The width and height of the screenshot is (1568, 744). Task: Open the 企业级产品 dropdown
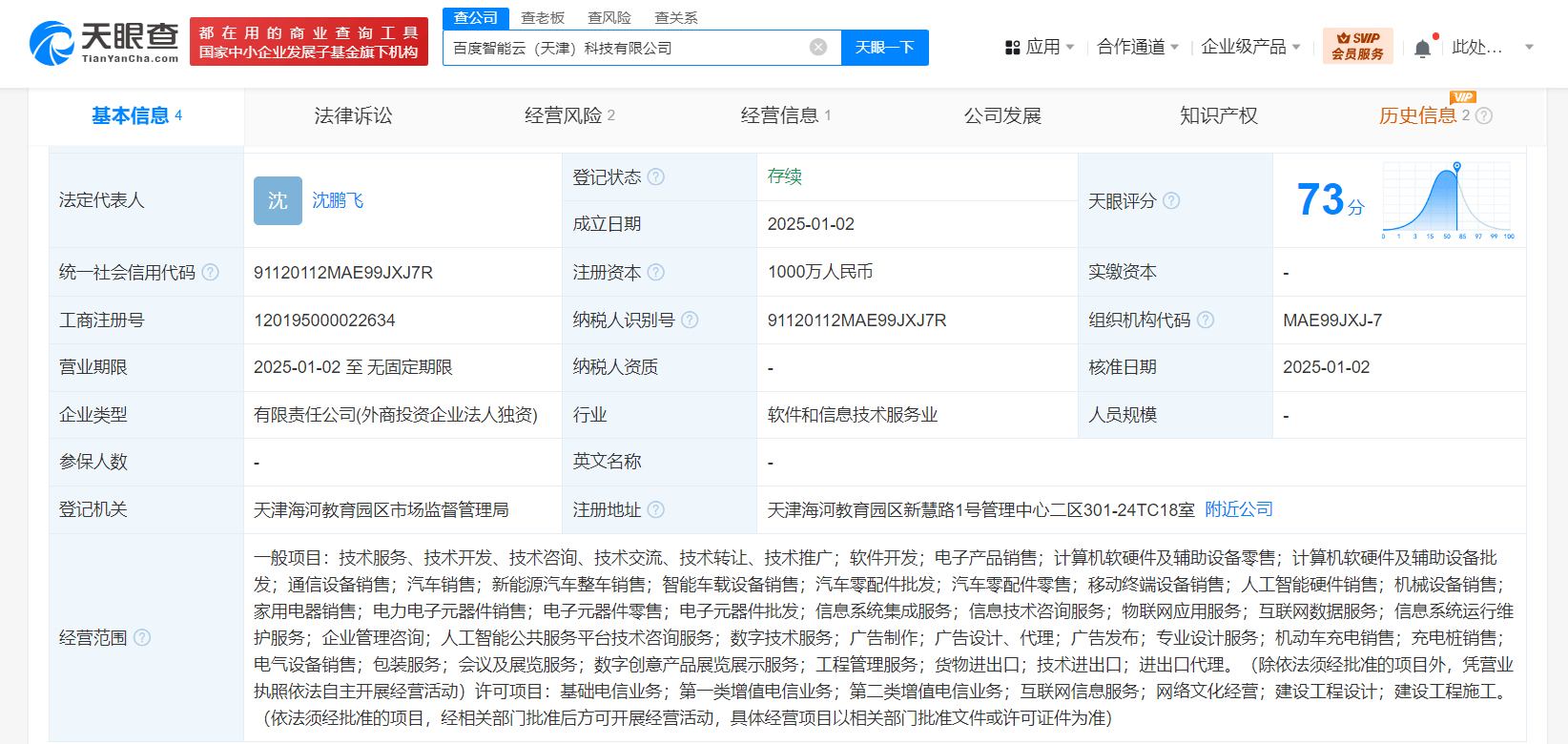click(x=1250, y=47)
